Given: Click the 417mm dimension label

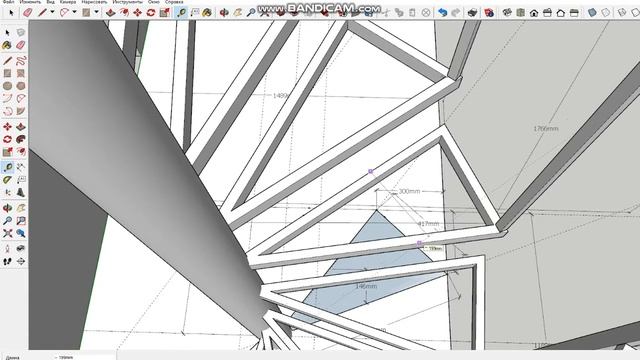Looking at the screenshot, I should [429, 224].
